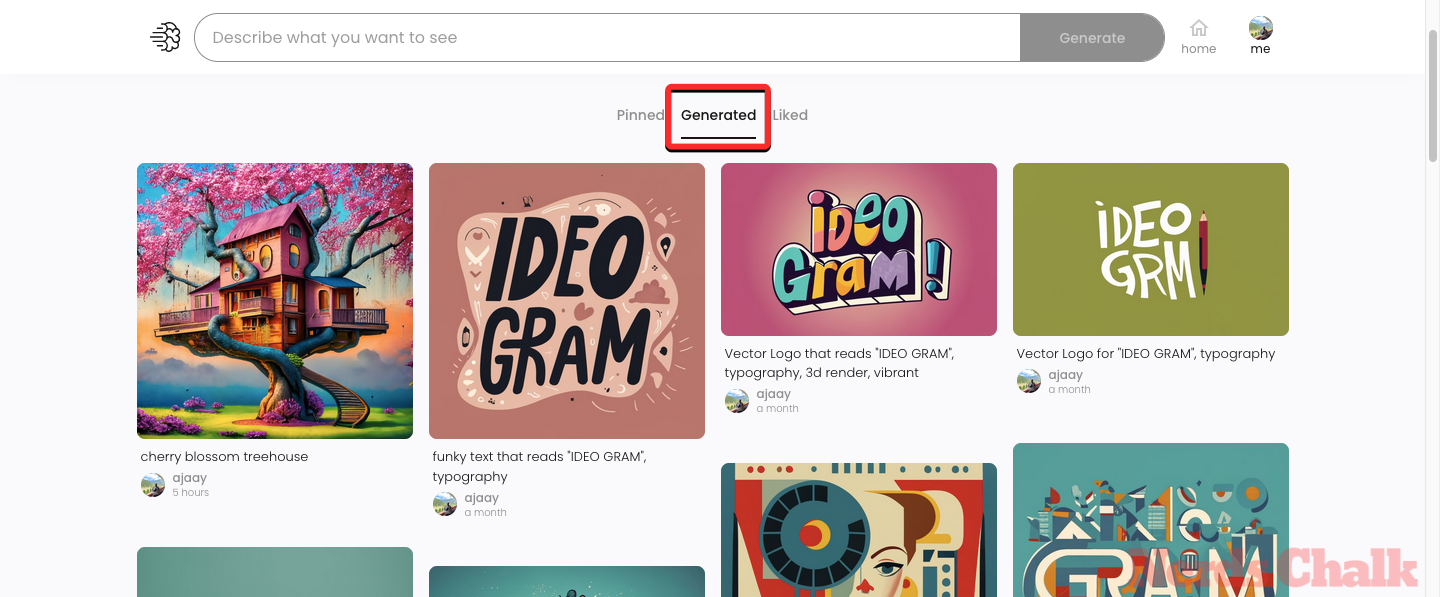Click caption 'Vector Logo that reads "IDEO GRAM"' 3d render
Screen dimensions: 1440x597
point(839,363)
